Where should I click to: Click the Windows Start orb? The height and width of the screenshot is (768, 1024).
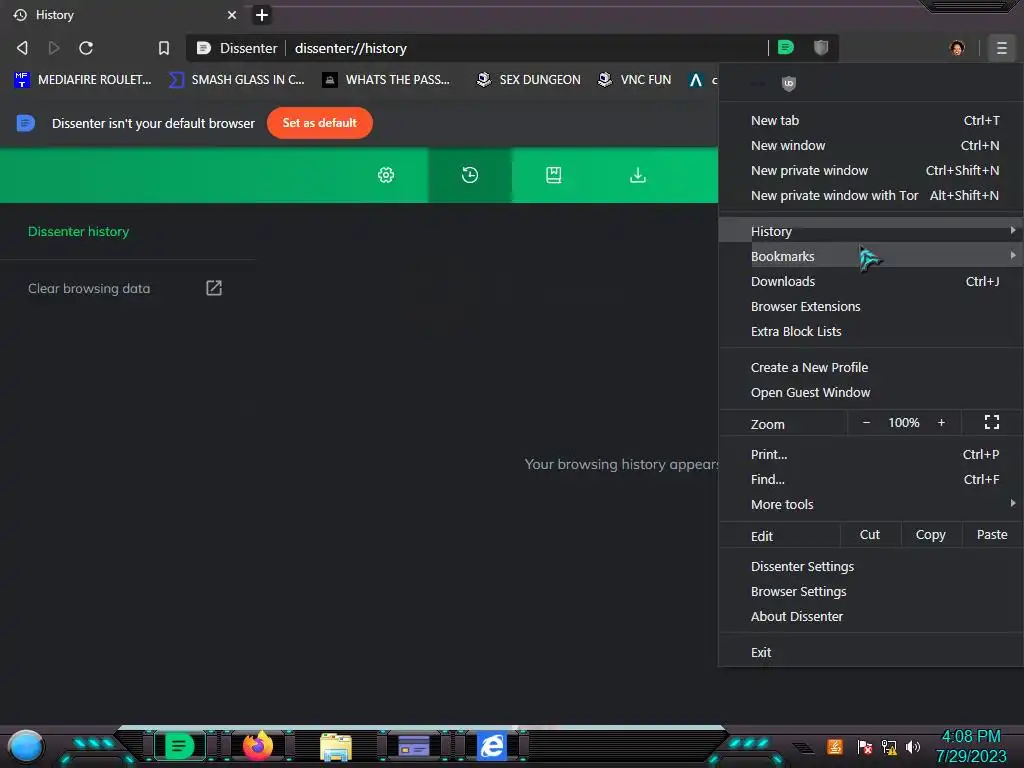[x=25, y=746]
